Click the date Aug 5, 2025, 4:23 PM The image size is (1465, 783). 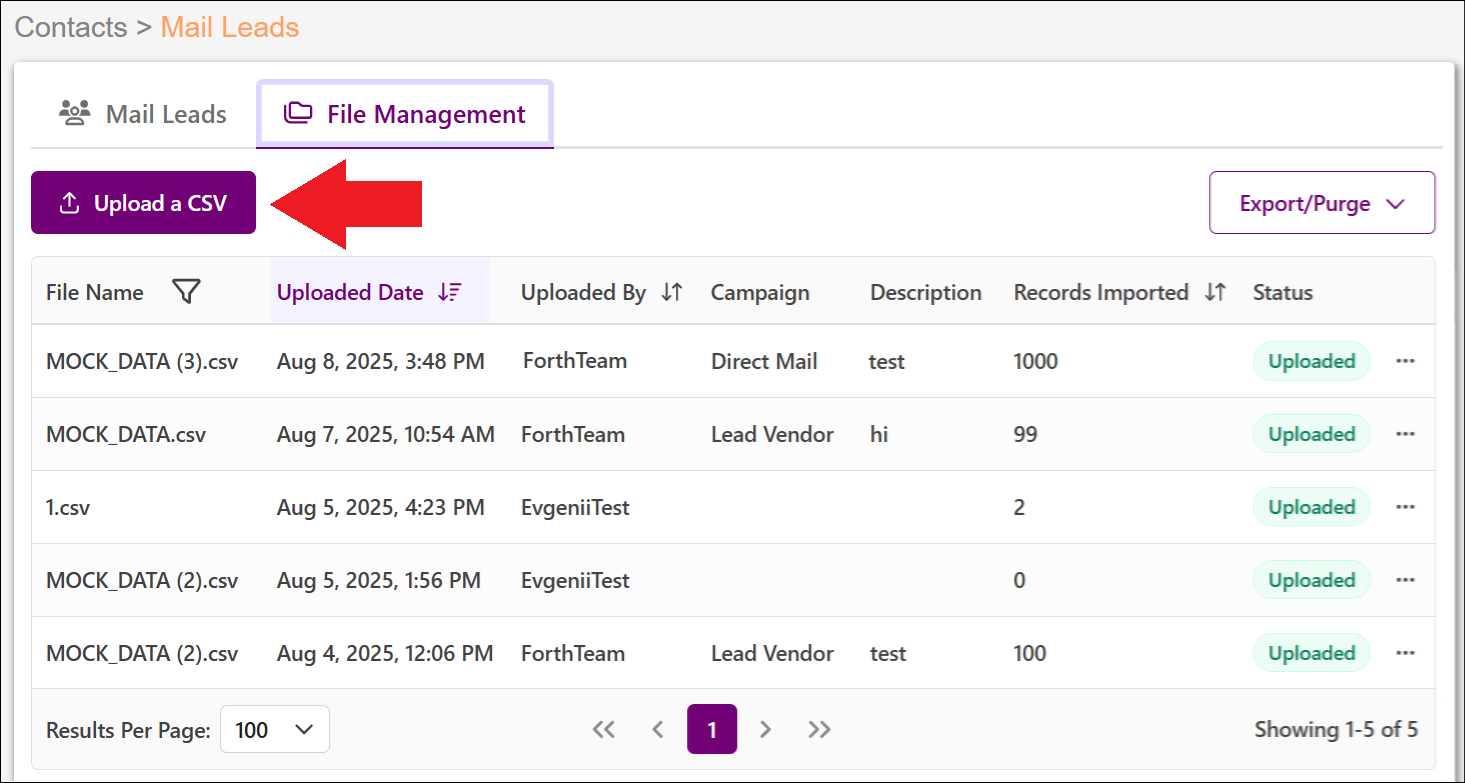tap(381, 507)
